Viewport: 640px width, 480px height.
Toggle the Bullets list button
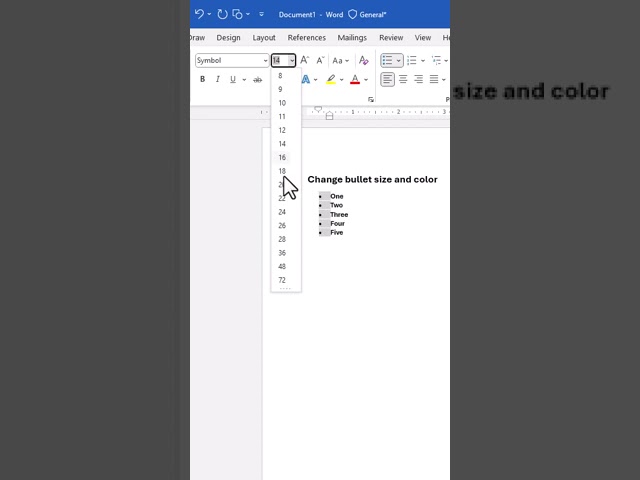pos(387,60)
